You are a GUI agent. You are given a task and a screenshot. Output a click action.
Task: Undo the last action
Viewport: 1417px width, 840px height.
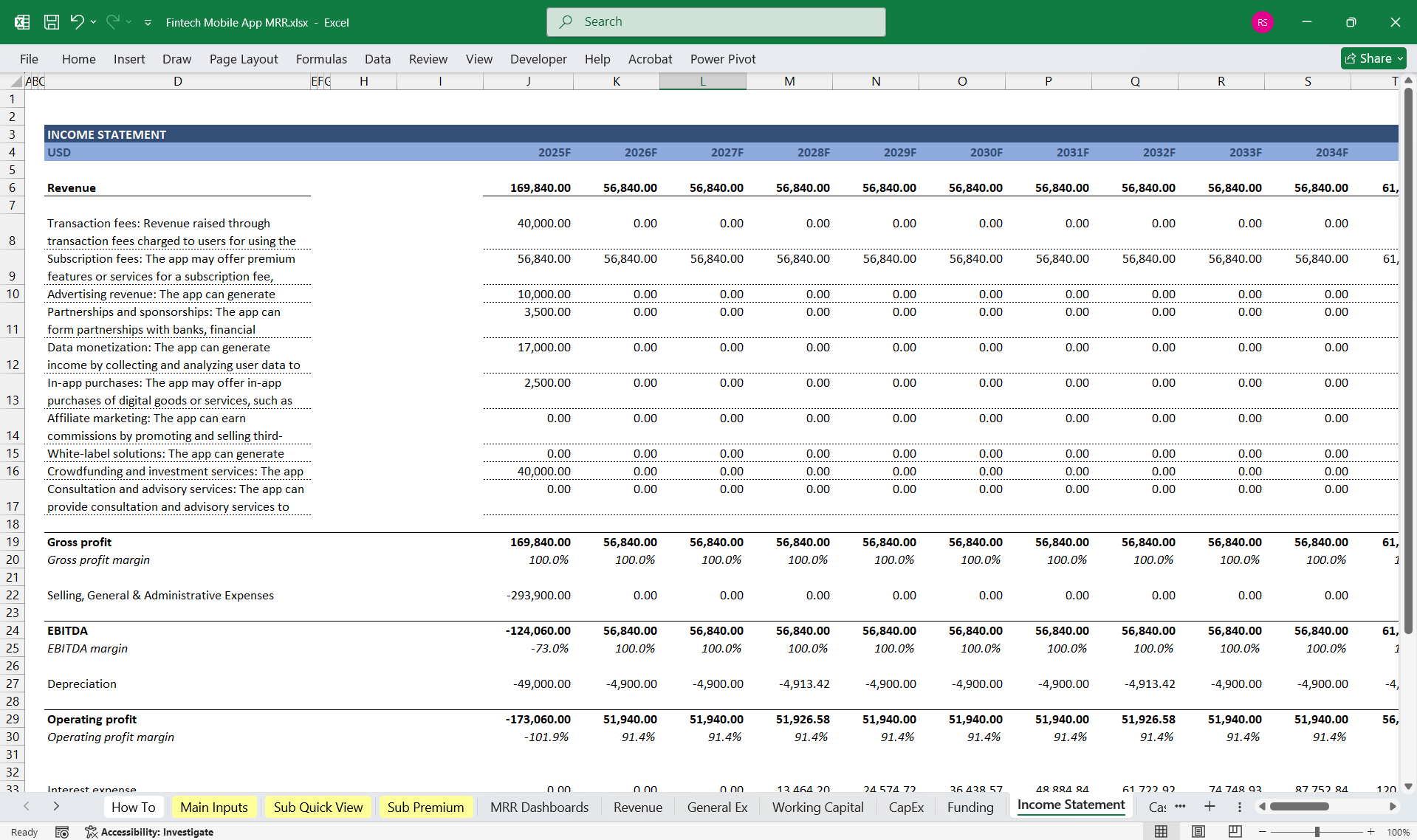tap(78, 22)
